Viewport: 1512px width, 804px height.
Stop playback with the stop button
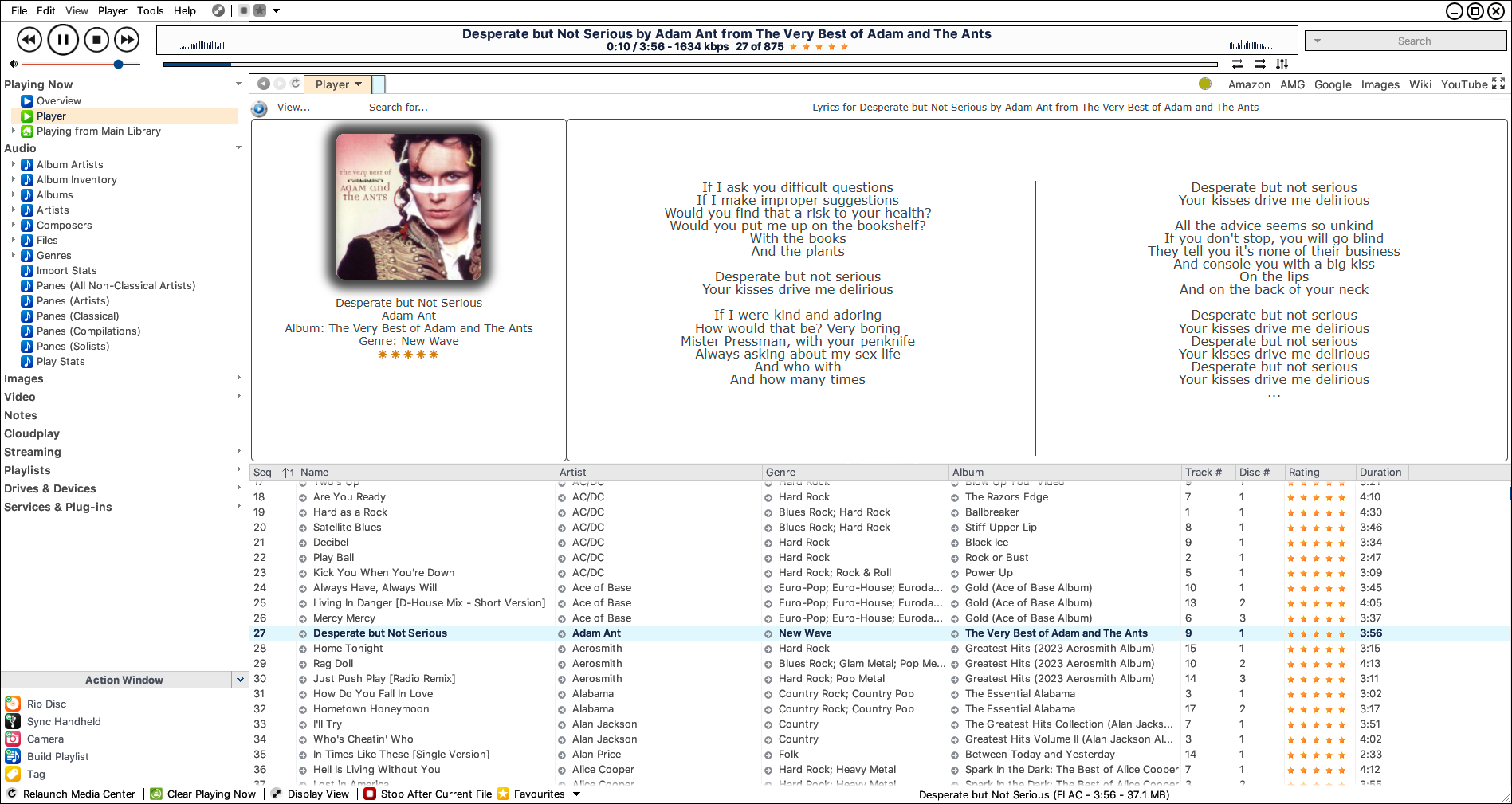coord(96,39)
